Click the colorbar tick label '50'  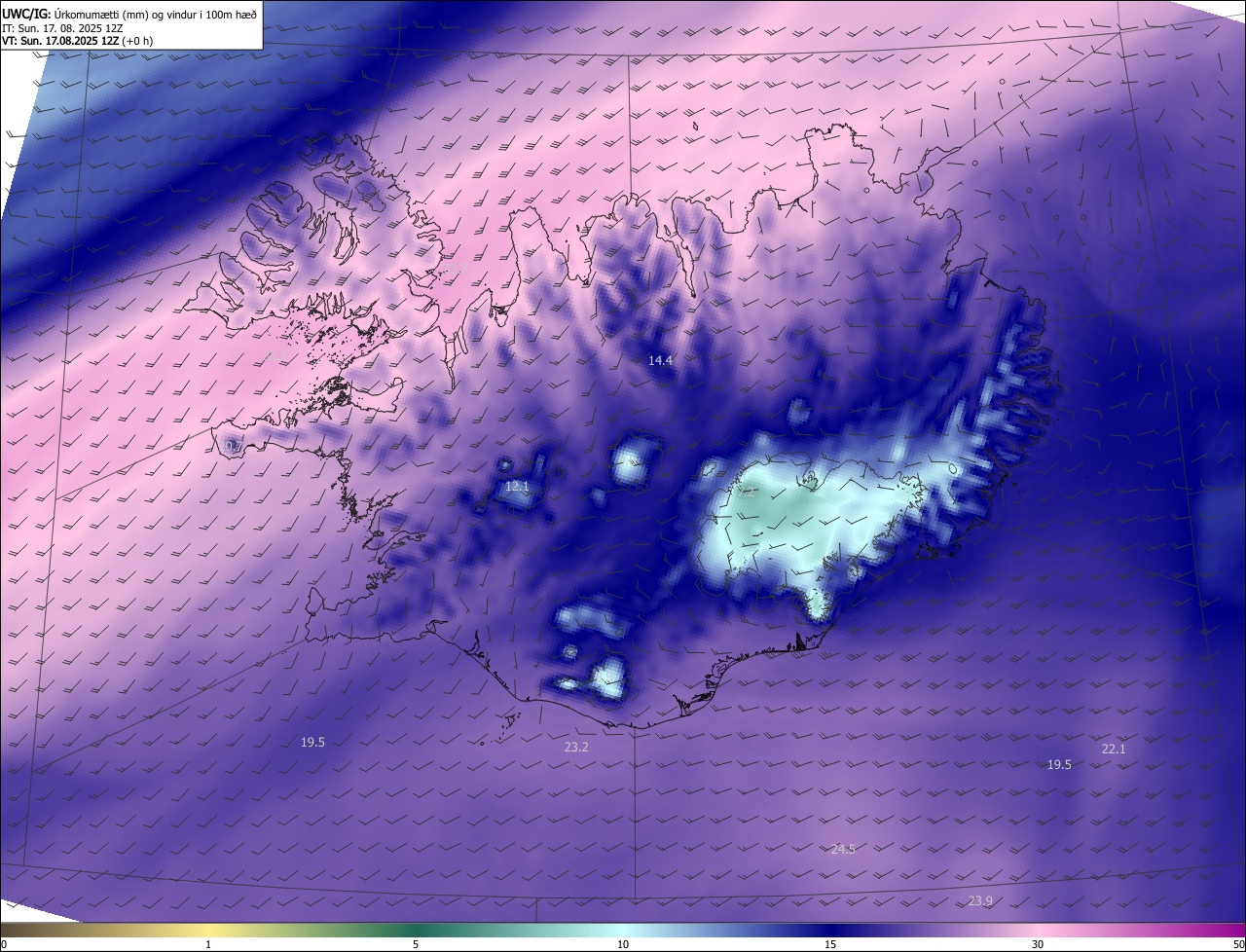[x=1238, y=944]
